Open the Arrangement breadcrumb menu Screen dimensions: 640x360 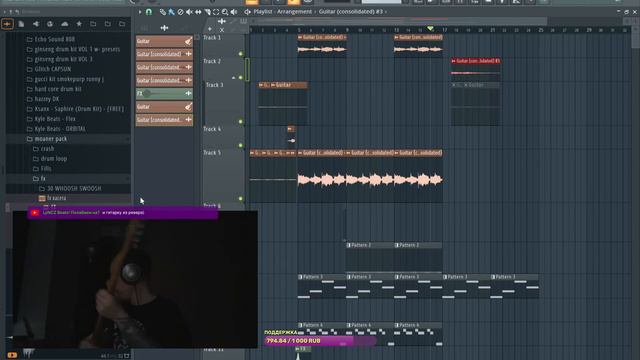294,12
